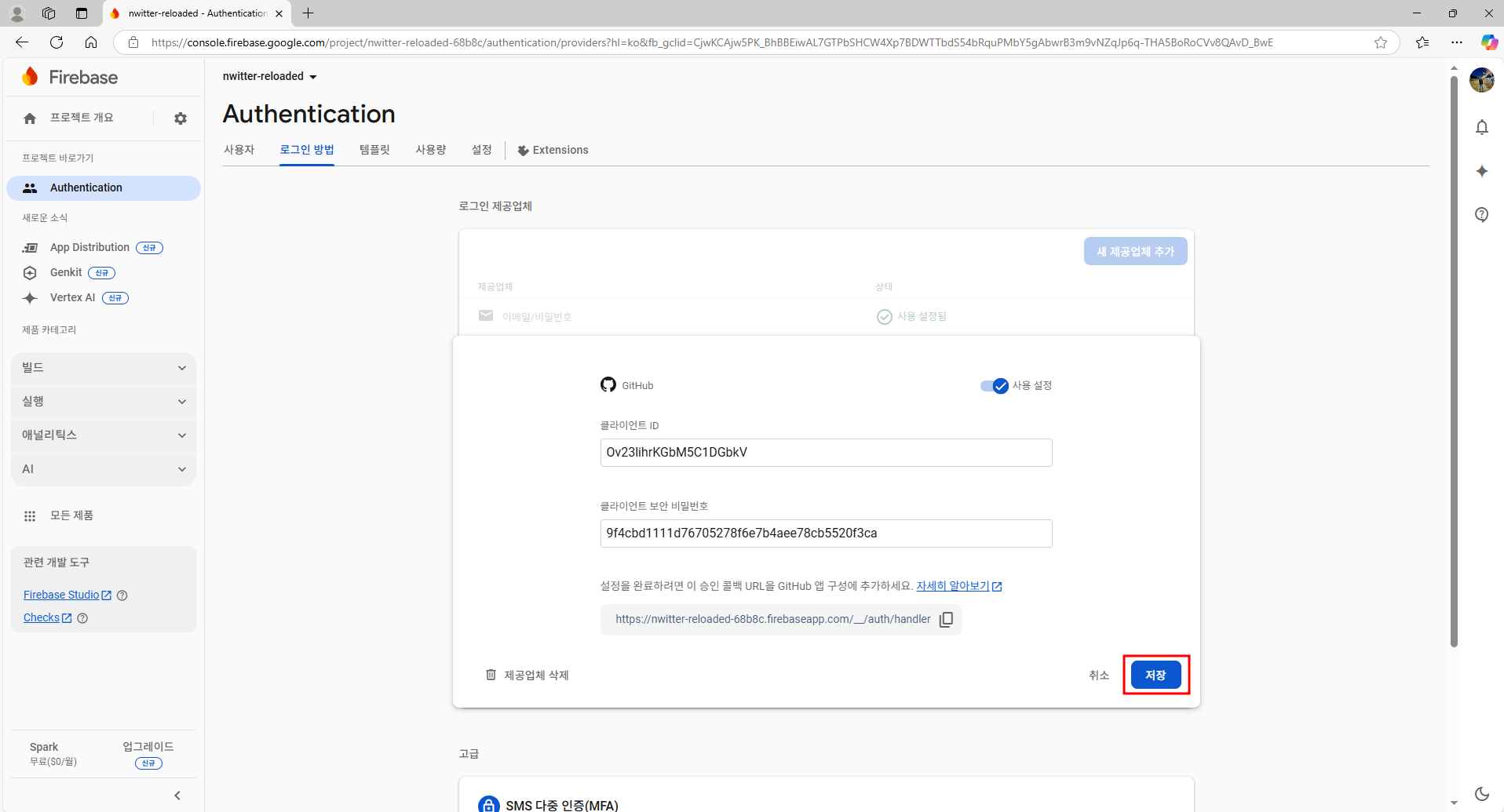The height and width of the screenshot is (812, 1504).
Task: Expand the 애널리틱스 category
Action: click(x=104, y=435)
